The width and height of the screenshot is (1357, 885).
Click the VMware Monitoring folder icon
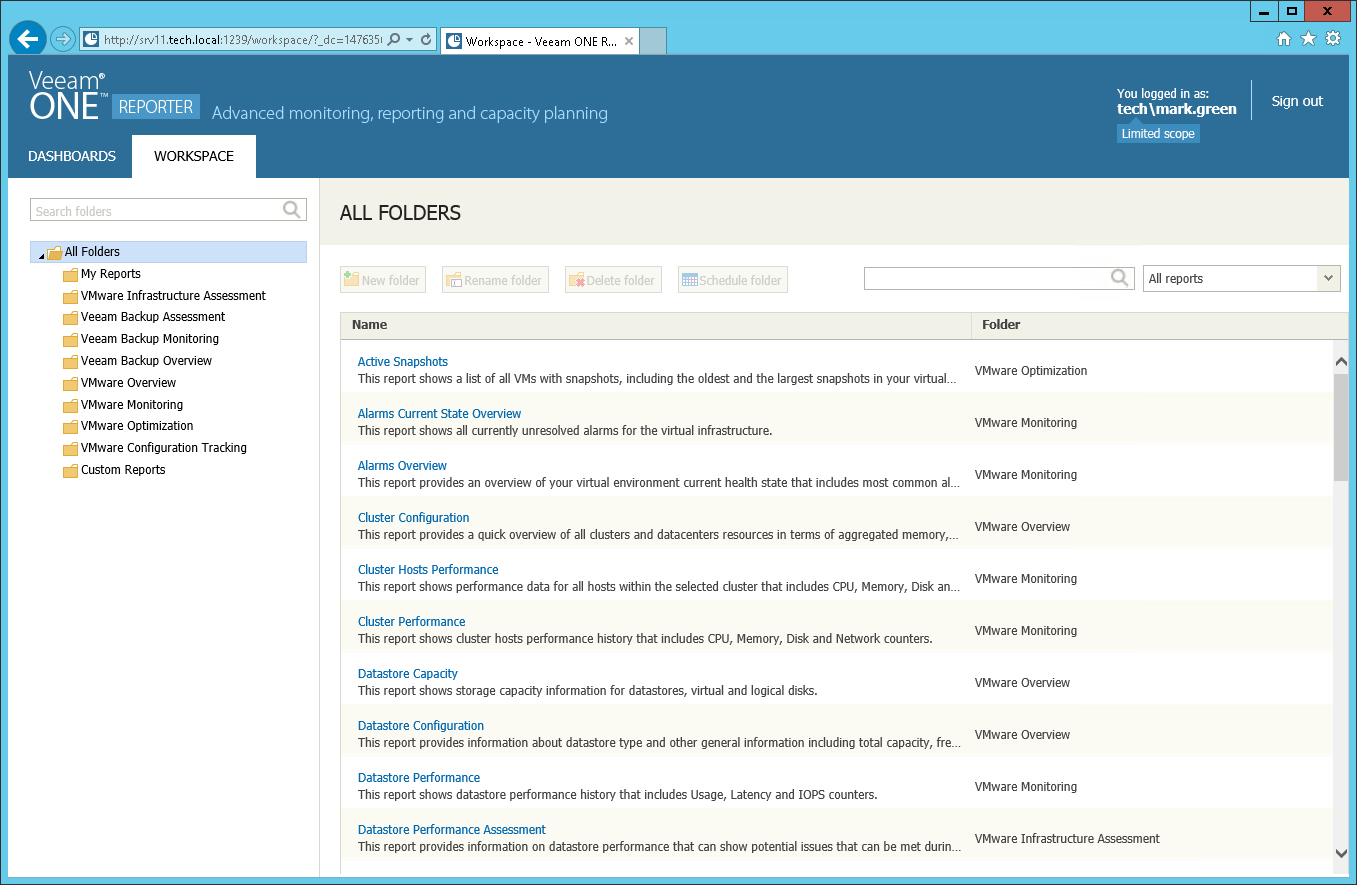tap(70, 406)
